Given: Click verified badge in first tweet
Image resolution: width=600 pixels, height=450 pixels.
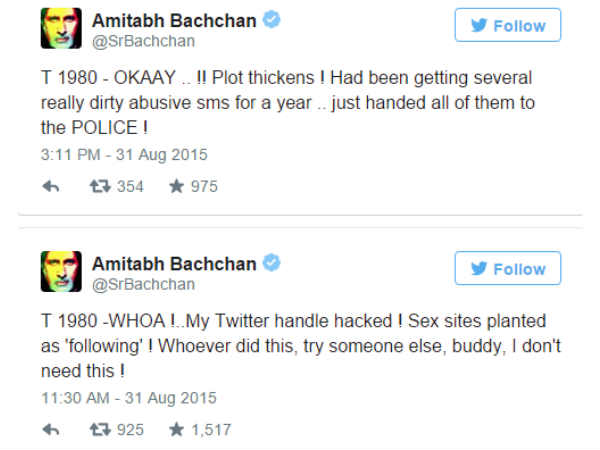Looking at the screenshot, I should click(270, 20).
